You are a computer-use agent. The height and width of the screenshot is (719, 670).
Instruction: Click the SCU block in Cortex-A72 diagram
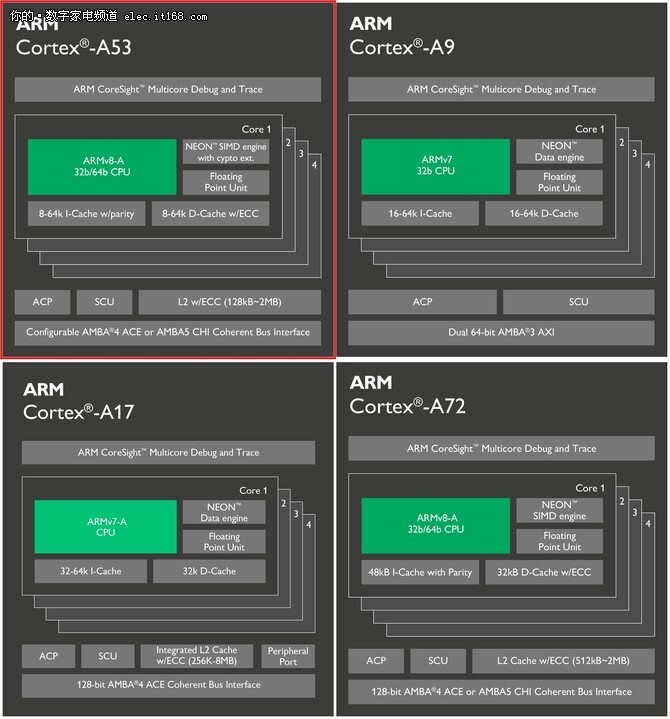438,661
